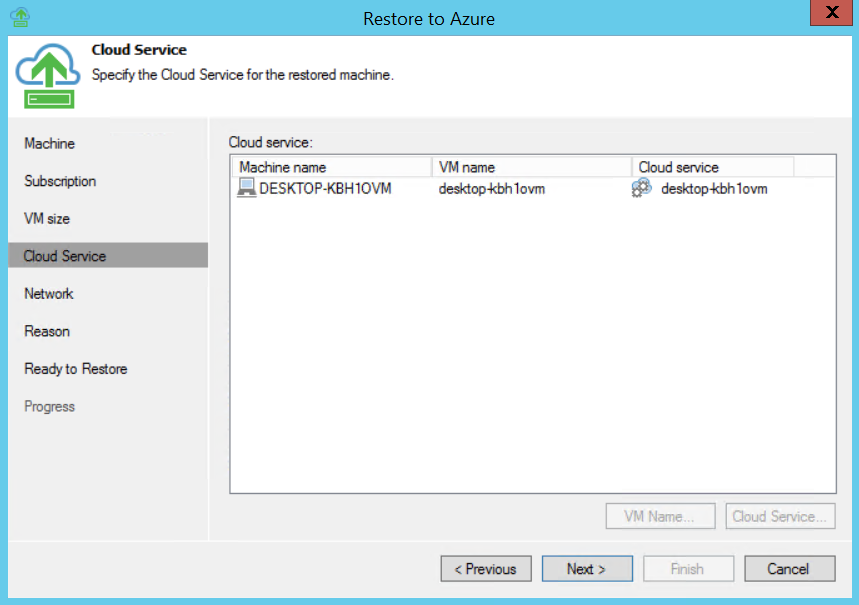Jump to the Network step
This screenshot has width=859, height=605.
tap(48, 294)
